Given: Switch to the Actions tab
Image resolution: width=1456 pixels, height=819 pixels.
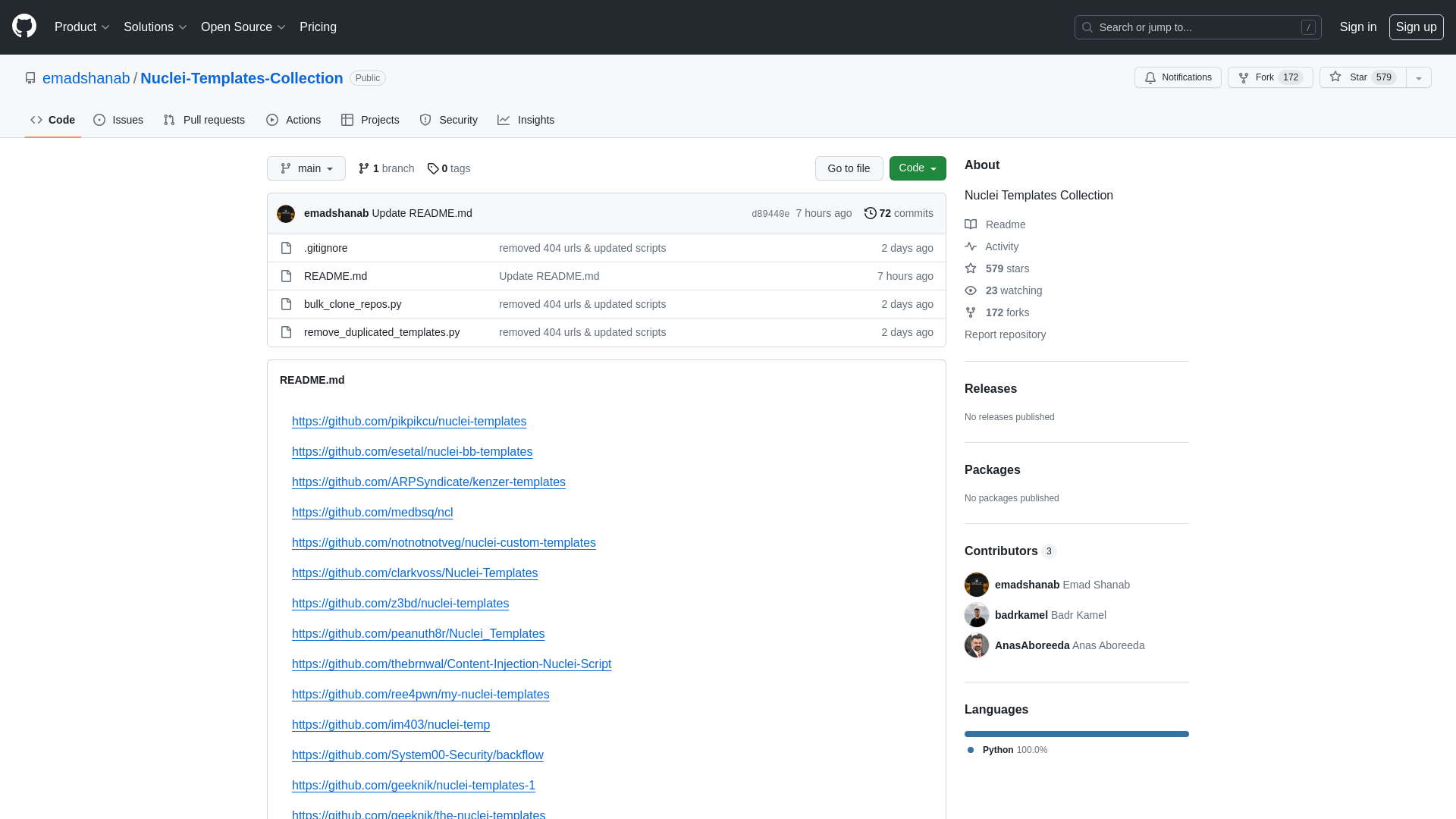Looking at the screenshot, I should pyautogui.click(x=293, y=120).
